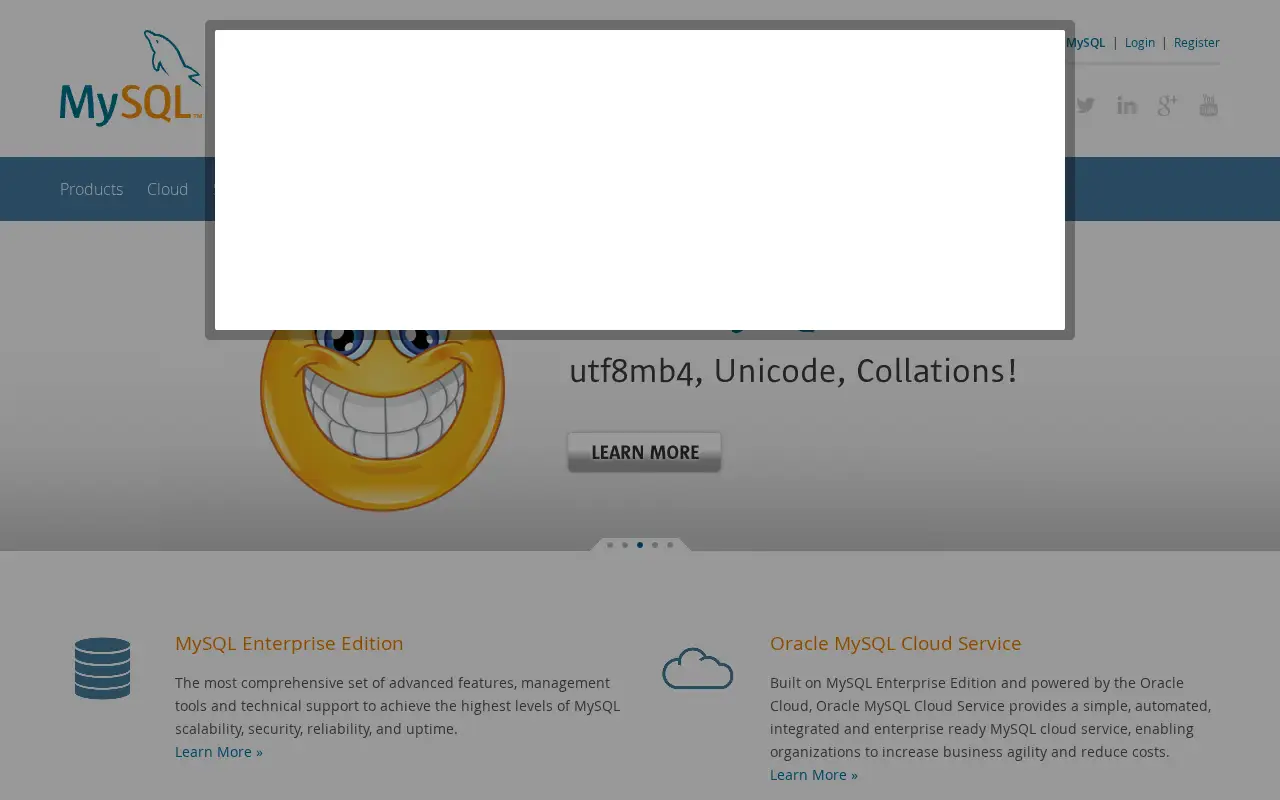The image size is (1280, 800).
Task: Click the MySQL dolphin logo
Action: (131, 78)
